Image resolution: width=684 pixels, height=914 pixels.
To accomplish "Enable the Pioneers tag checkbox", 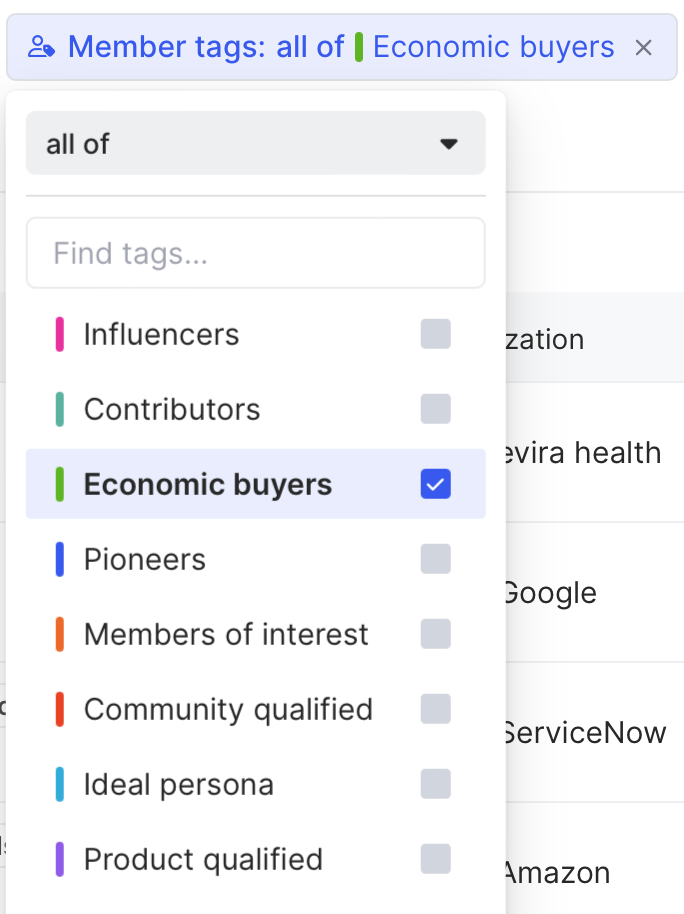I will [436, 559].
